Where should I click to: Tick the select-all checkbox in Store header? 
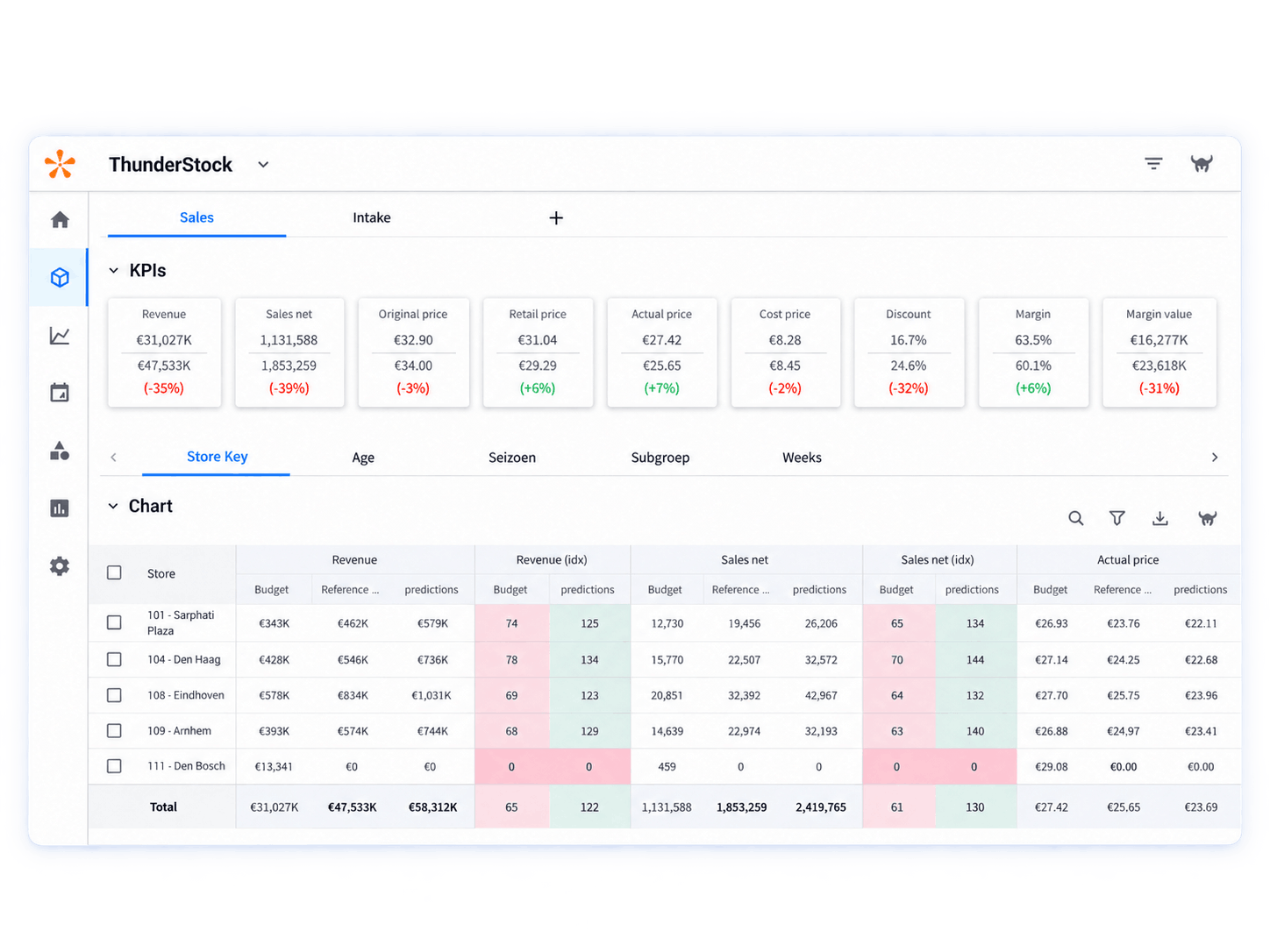[x=114, y=572]
